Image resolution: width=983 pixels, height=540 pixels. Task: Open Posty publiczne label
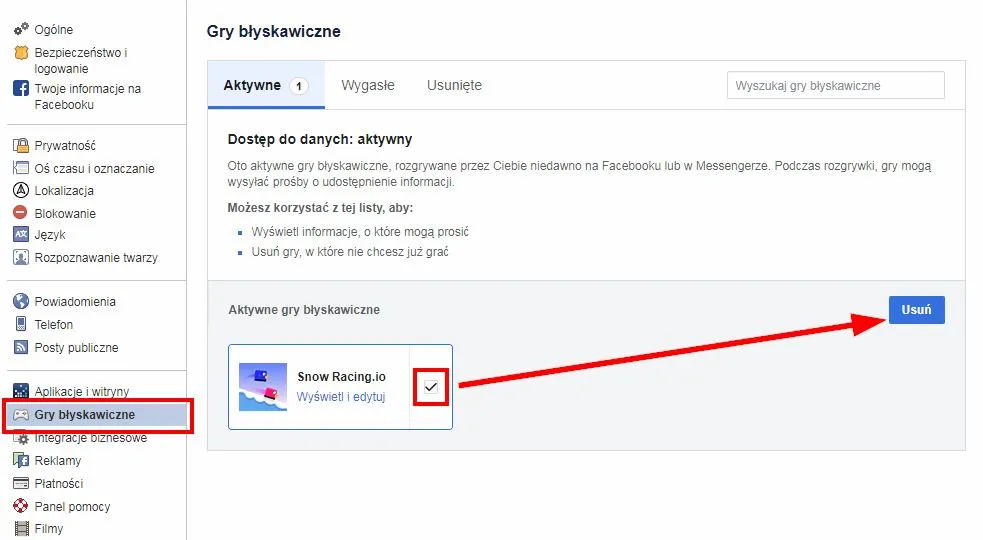[x=76, y=347]
